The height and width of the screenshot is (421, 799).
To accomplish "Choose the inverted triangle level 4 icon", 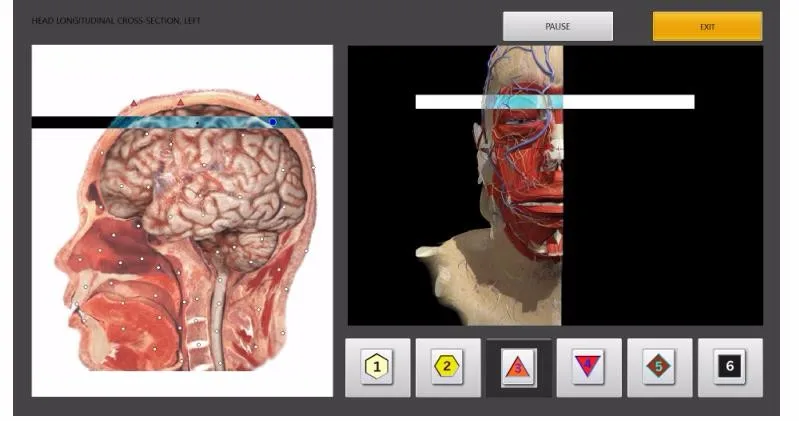I will pyautogui.click(x=589, y=367).
